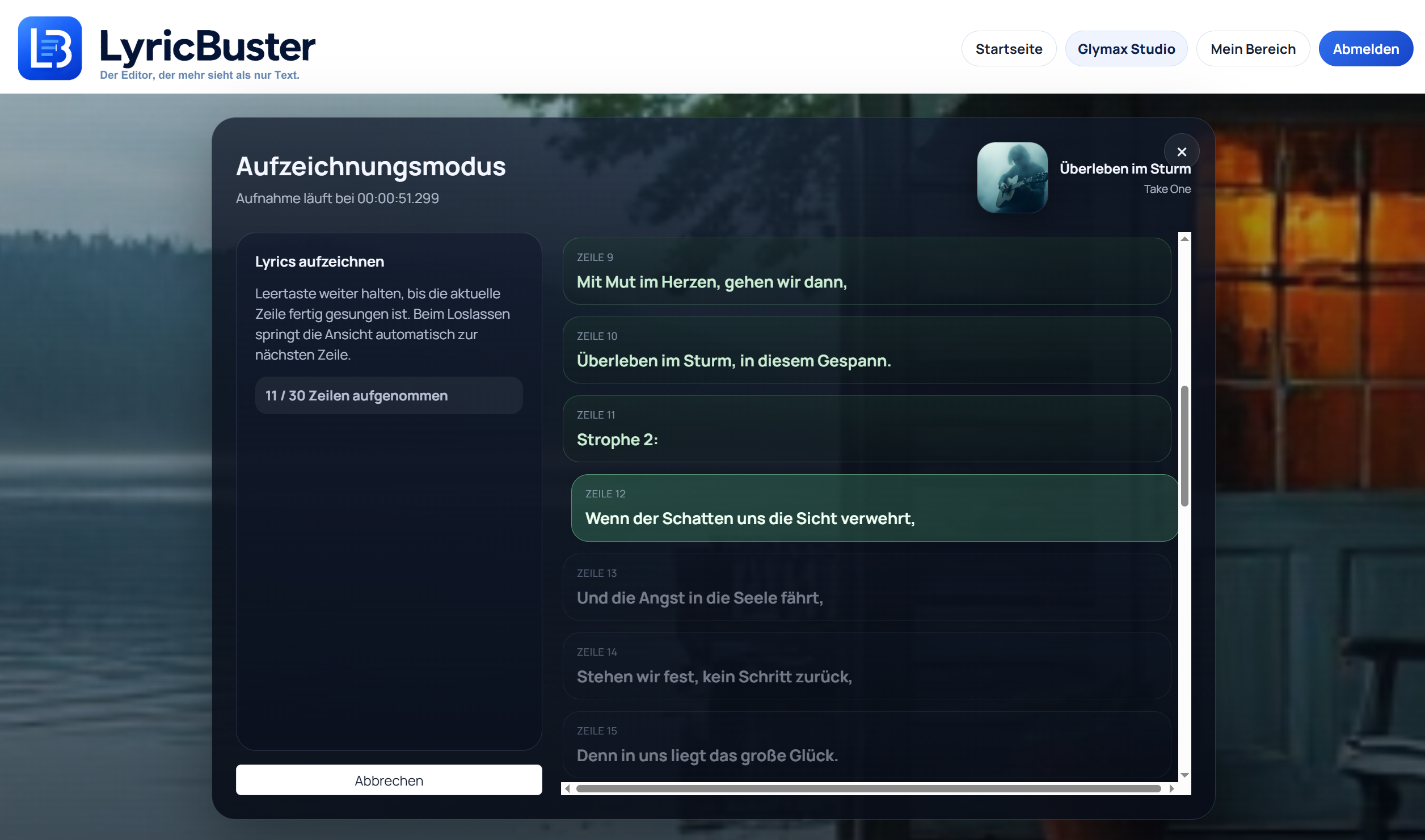Click the tagline 'Der Editor, der mehr sieht'
Viewport: 1425px width, 840px height.
click(199, 75)
